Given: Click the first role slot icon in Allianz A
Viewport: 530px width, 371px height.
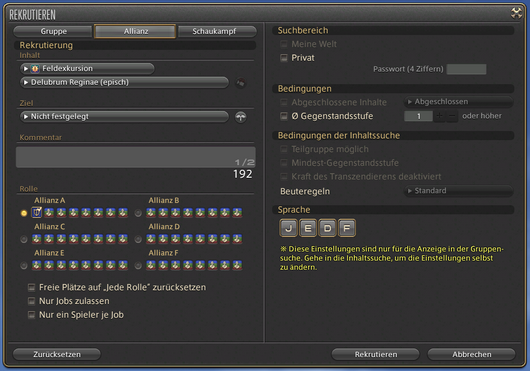Looking at the screenshot, I should click(x=37, y=213).
